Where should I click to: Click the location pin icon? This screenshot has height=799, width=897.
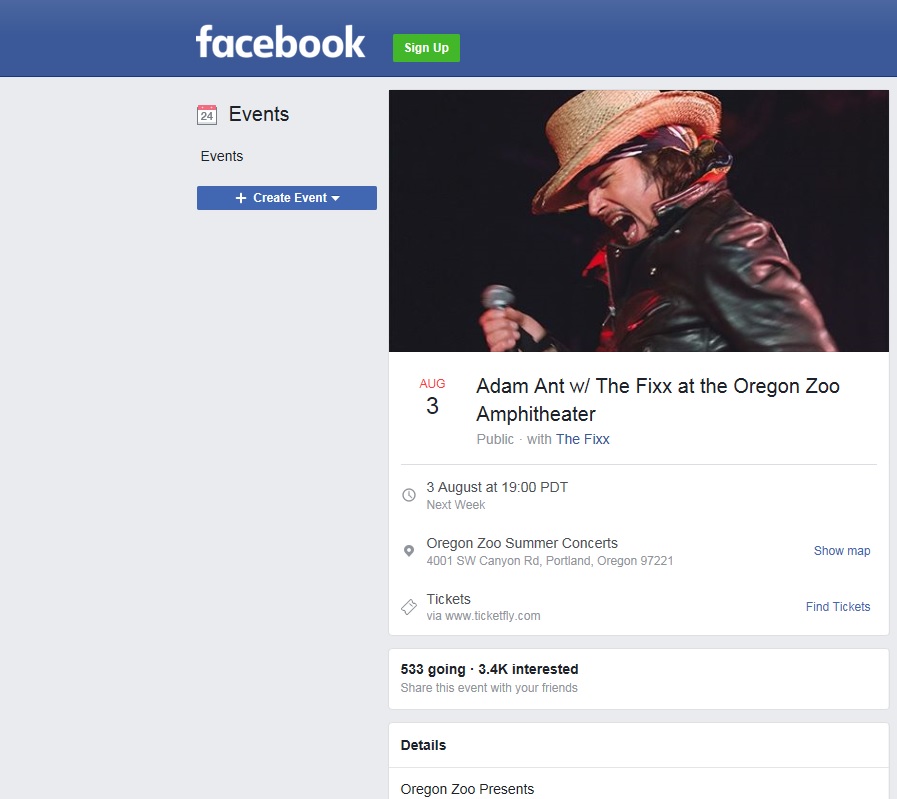[409, 551]
